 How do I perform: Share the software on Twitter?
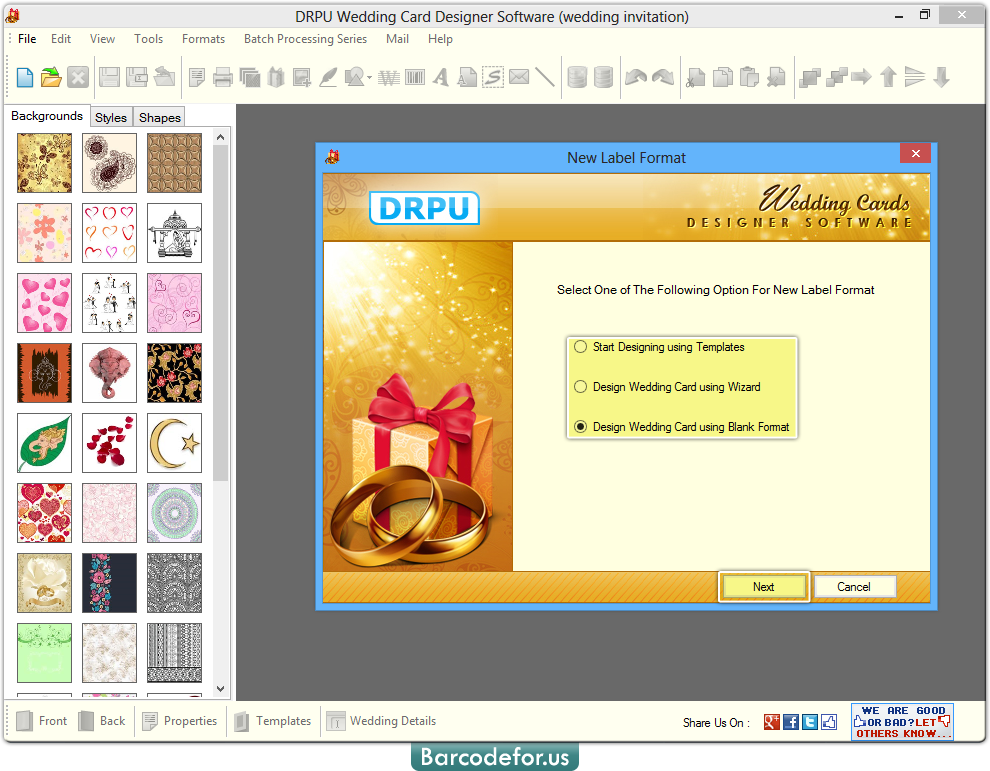click(810, 722)
